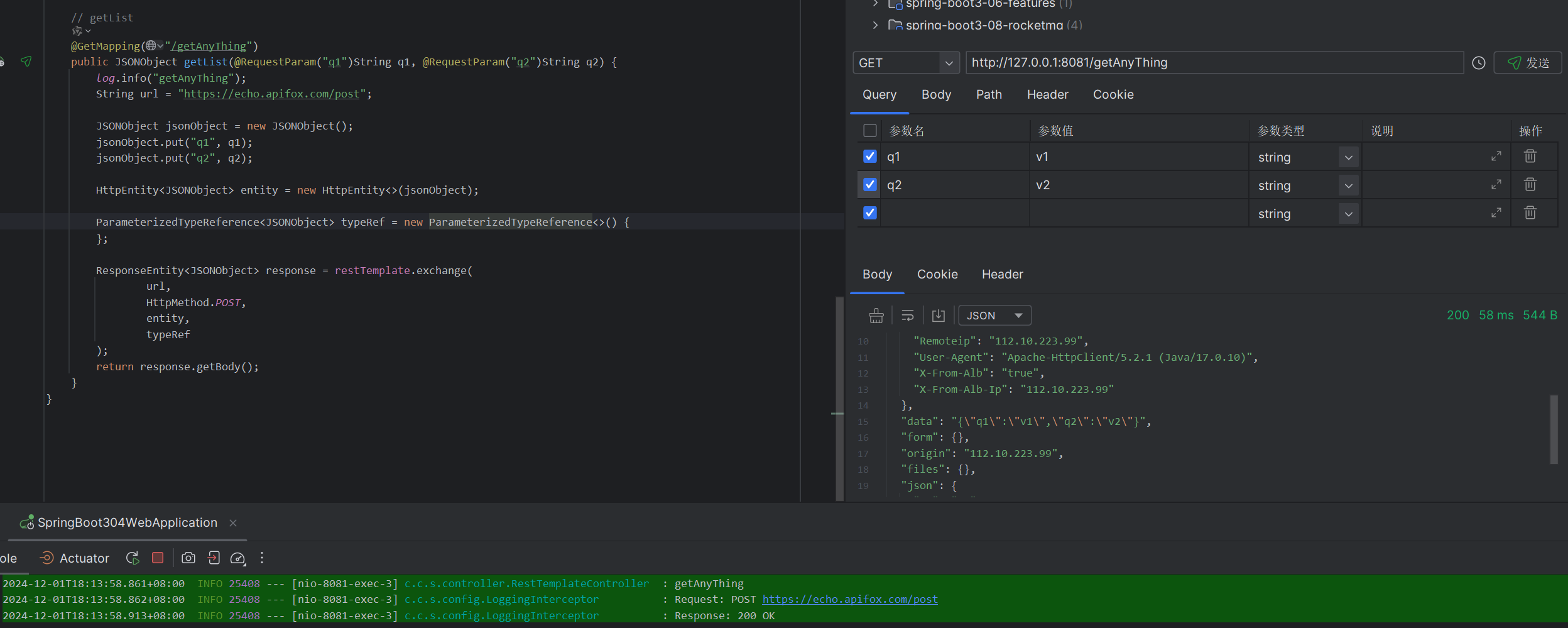Screen dimensions: 1568x628
Task: Click the getList method name in code
Action: click(205, 62)
